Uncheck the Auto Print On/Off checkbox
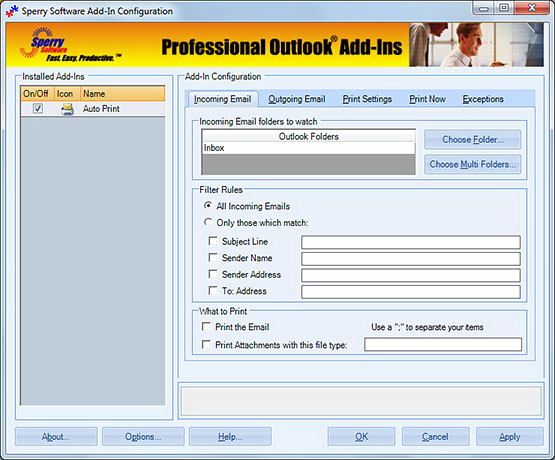 click(x=38, y=108)
